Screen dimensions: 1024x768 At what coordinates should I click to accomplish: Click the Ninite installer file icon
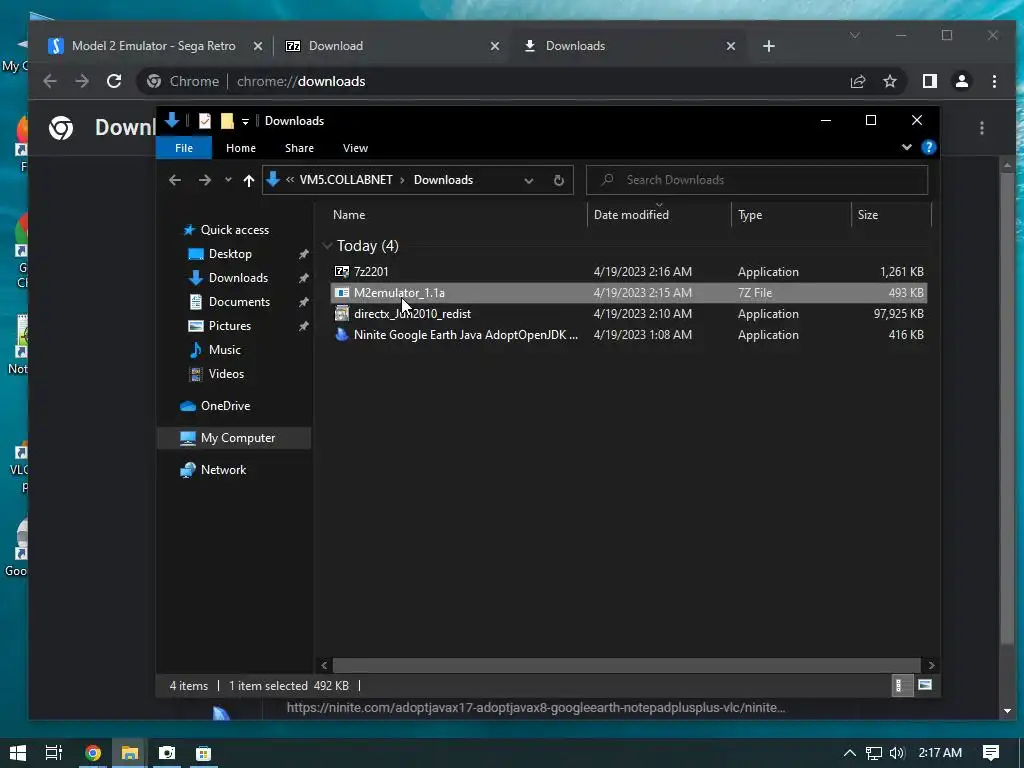coord(342,335)
